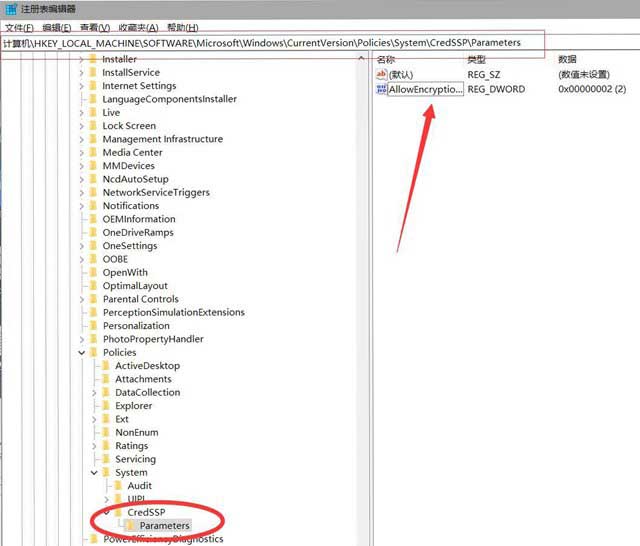Screen dimensions: 640x546
Task: Expand the Internet Settings key
Action: (x=81, y=87)
